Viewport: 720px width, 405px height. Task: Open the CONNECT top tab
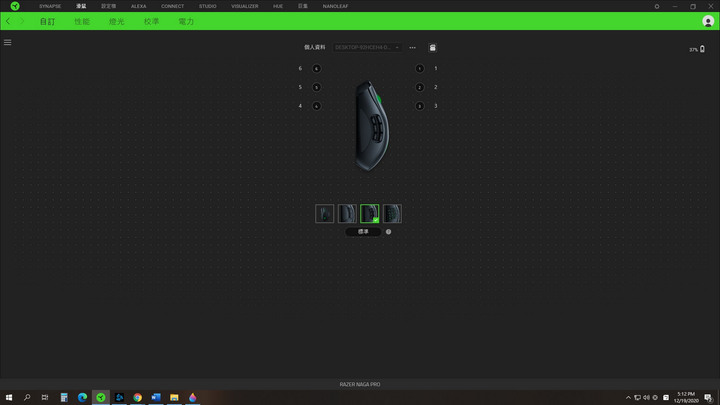(x=172, y=6)
